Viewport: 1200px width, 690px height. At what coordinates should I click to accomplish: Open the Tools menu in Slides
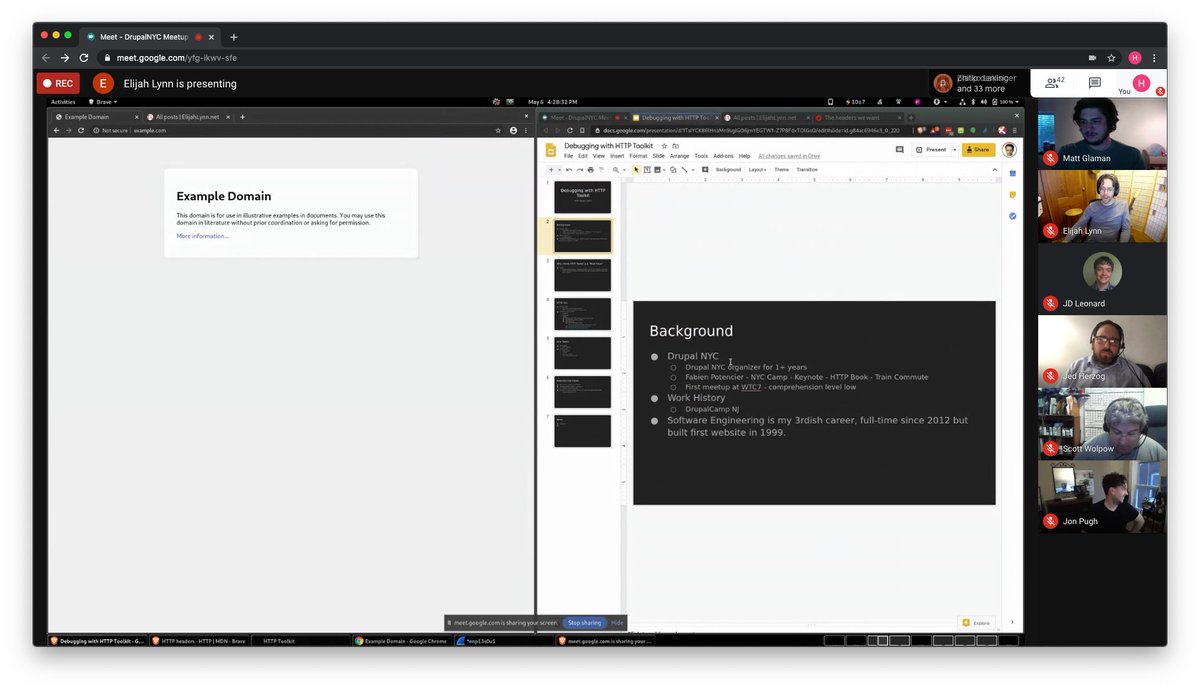click(x=701, y=156)
